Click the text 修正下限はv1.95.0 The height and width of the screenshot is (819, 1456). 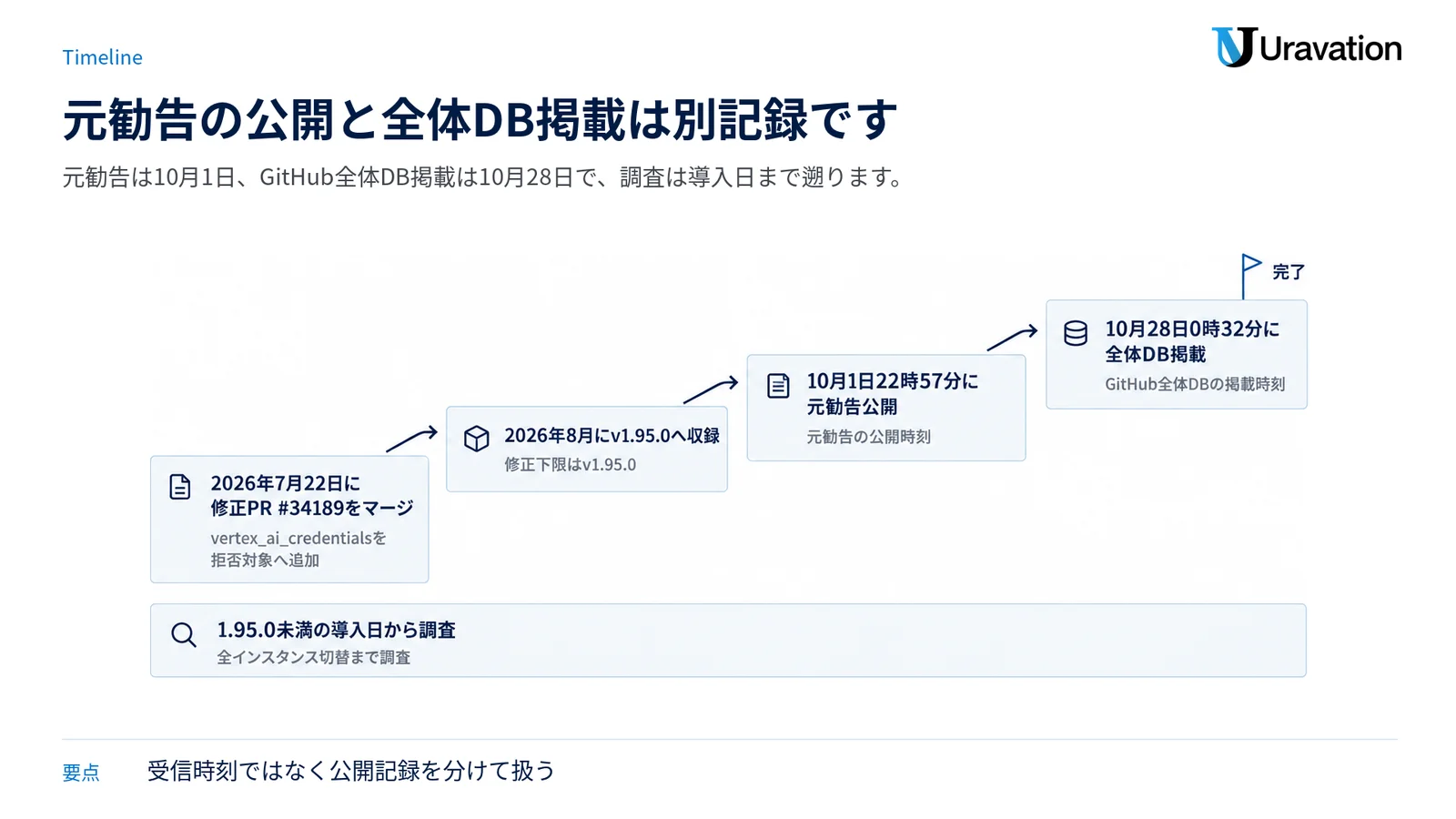[x=571, y=464]
